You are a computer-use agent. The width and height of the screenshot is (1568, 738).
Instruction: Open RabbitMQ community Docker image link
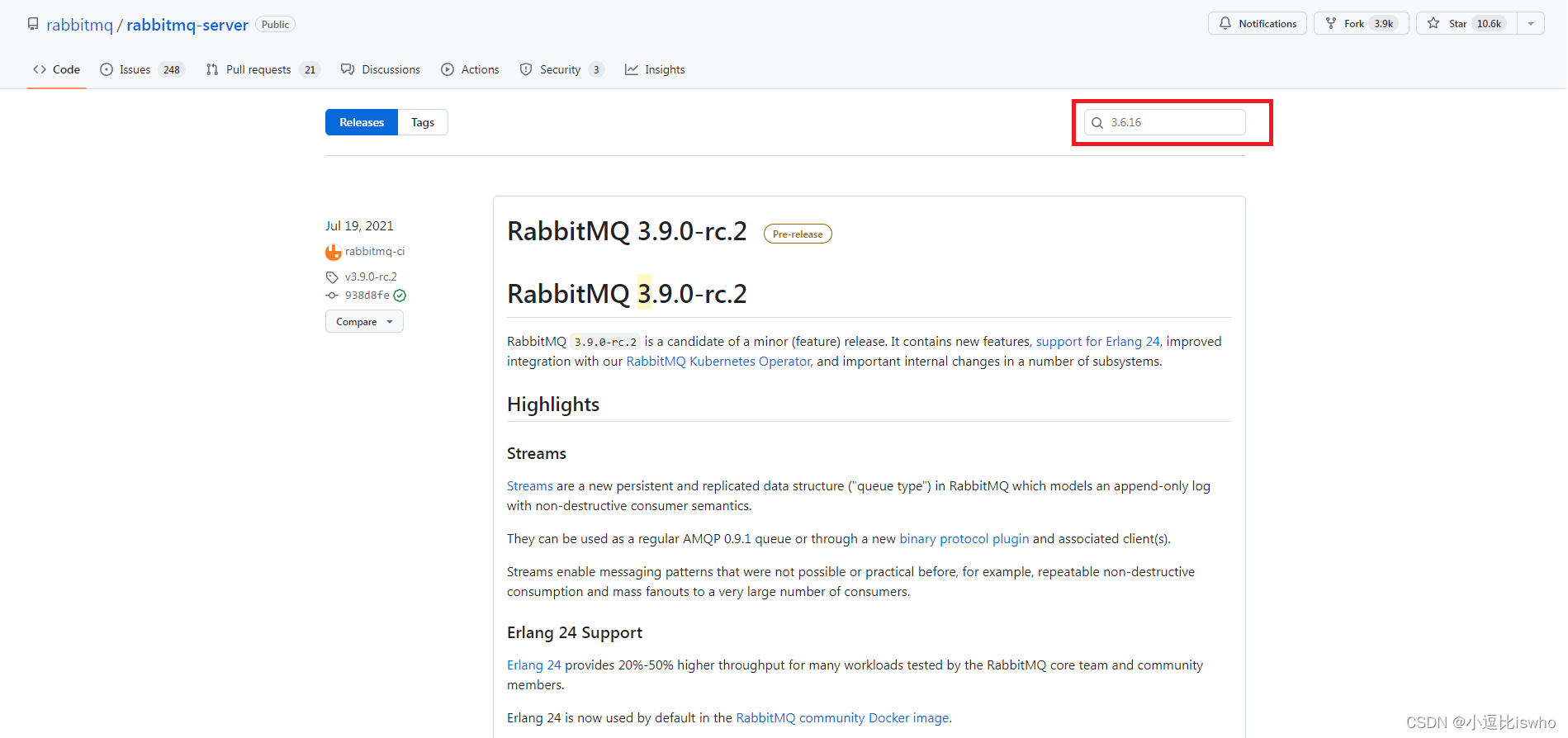pyautogui.click(x=842, y=717)
